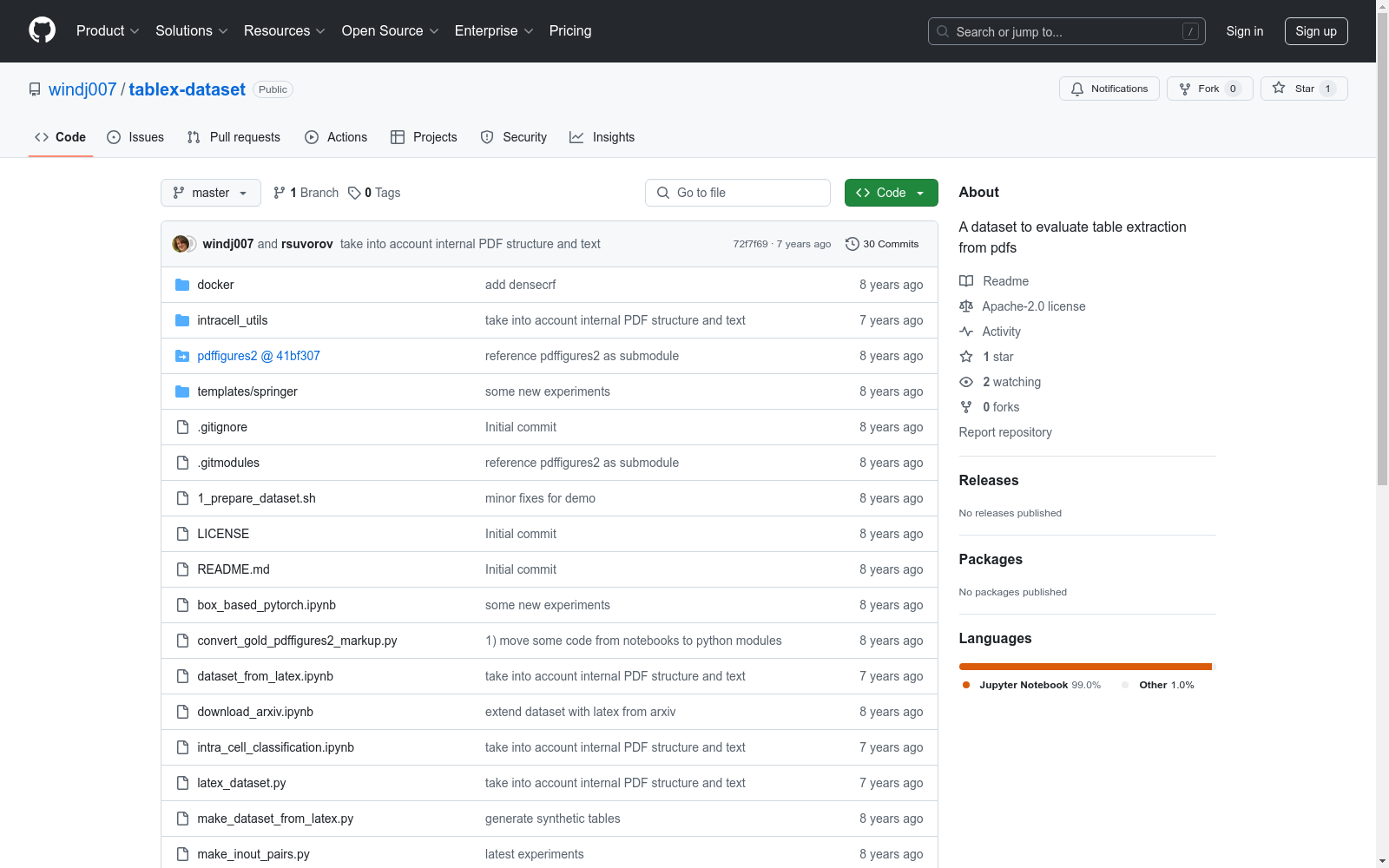
Task: Click the Sign in link
Action: tap(1245, 31)
